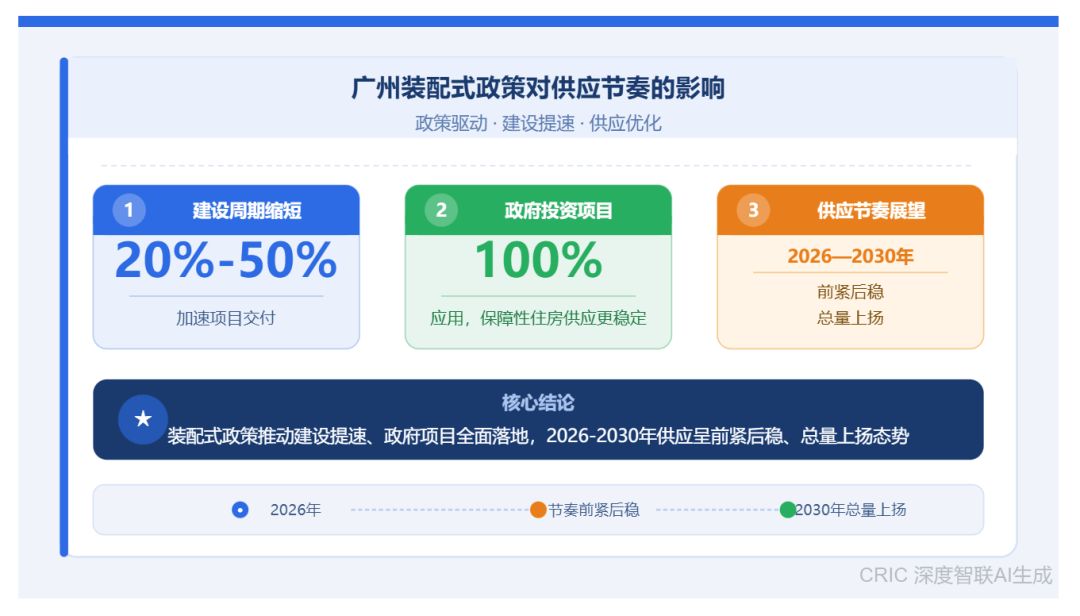The height and width of the screenshot is (616, 1080).
Task: Select the 供应节奏展望 card header
Action: 870,211
